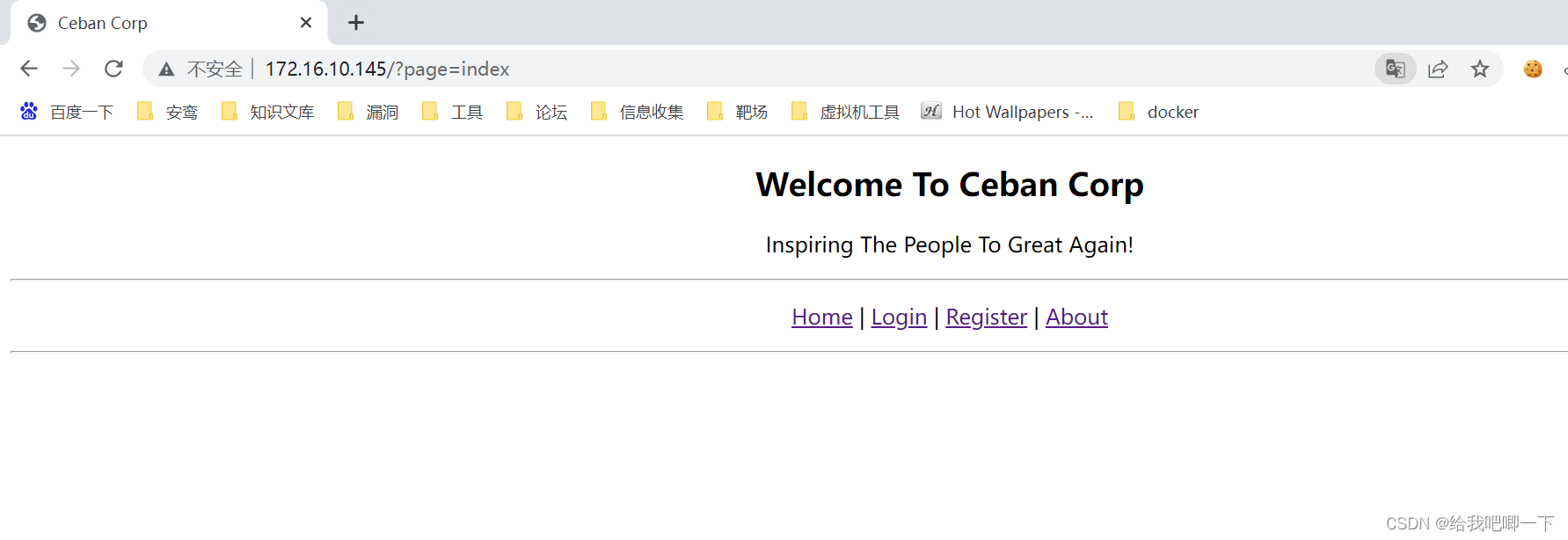This screenshot has height=540, width=1568.
Task: Go back to the previous page
Action: 29,69
